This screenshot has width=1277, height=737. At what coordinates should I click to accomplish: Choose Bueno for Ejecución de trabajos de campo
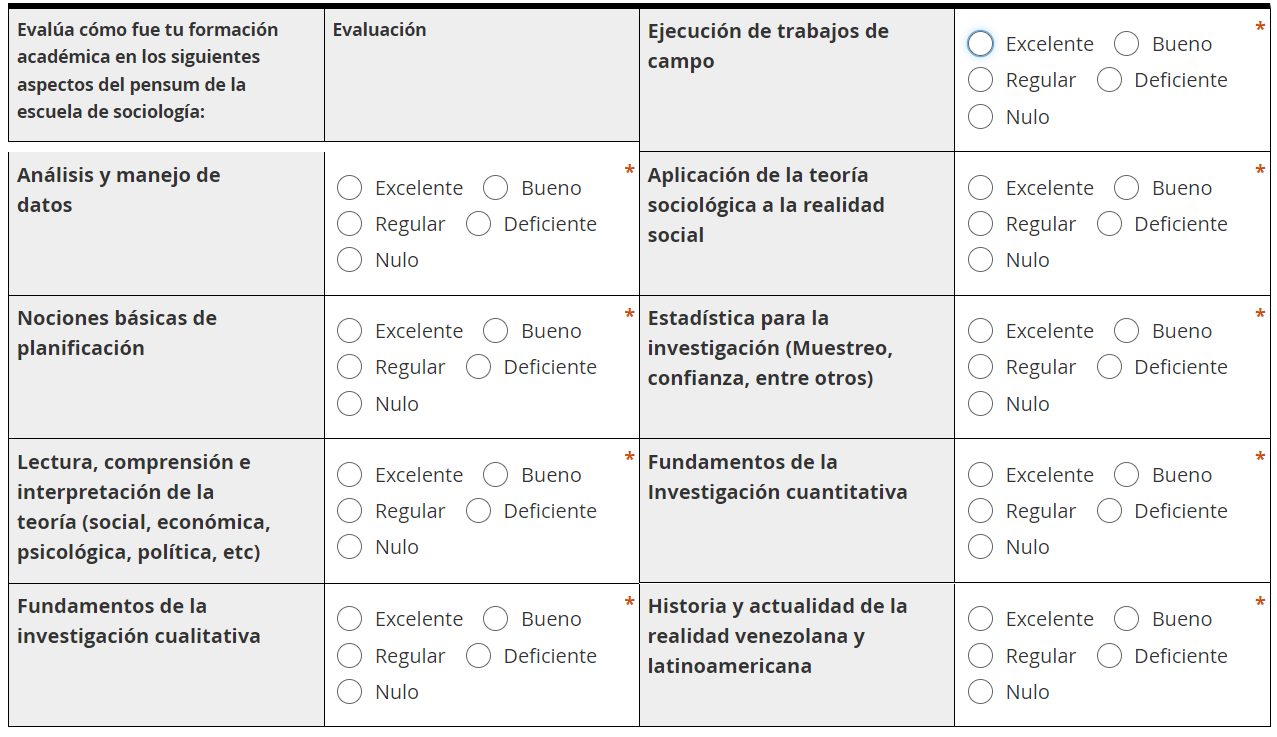coord(1126,44)
